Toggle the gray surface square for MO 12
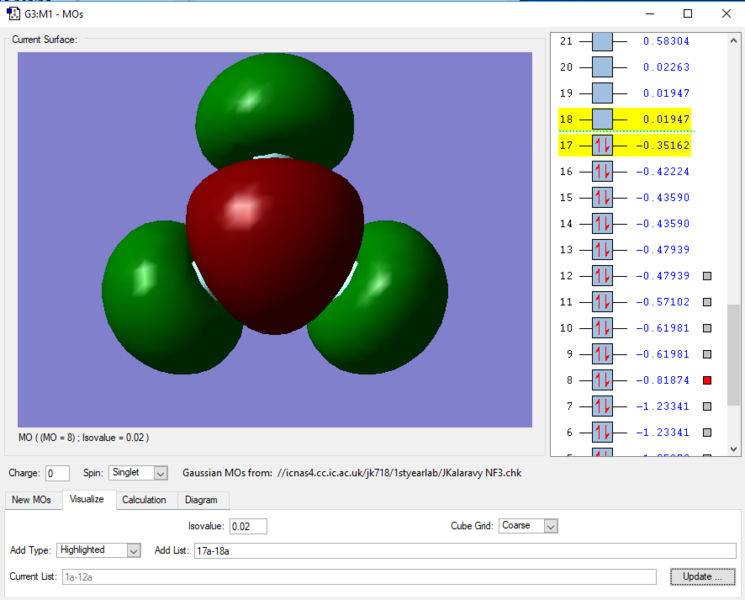 (x=707, y=276)
